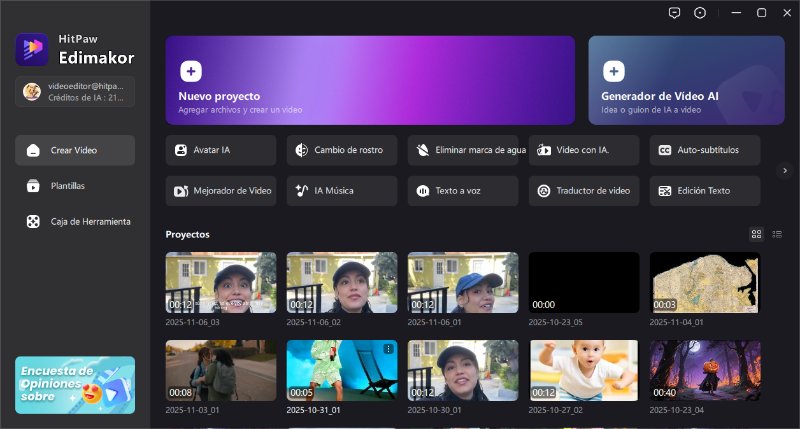Open project thumbnail 2025-10-31_01
800x429 pixels.
(x=342, y=370)
